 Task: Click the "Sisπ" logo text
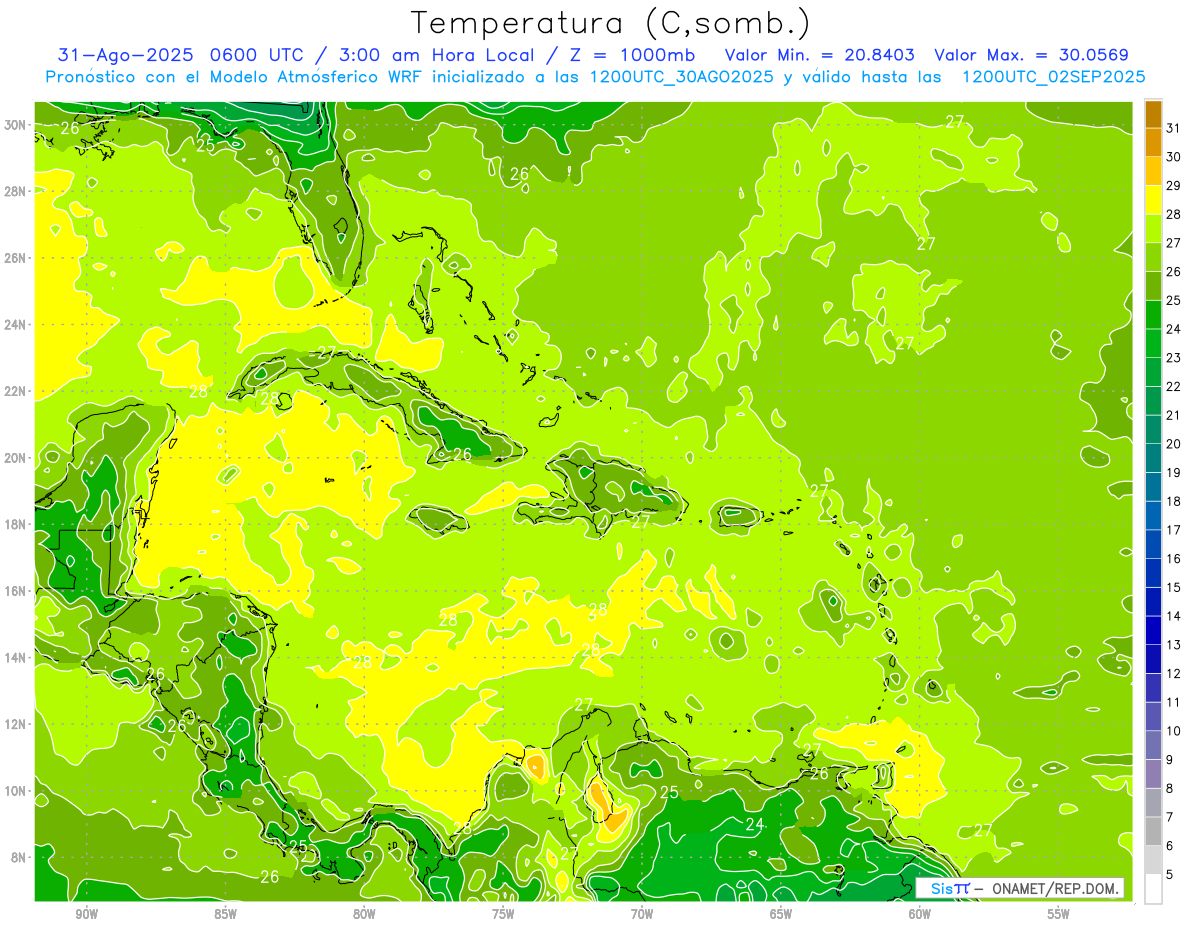click(949, 888)
